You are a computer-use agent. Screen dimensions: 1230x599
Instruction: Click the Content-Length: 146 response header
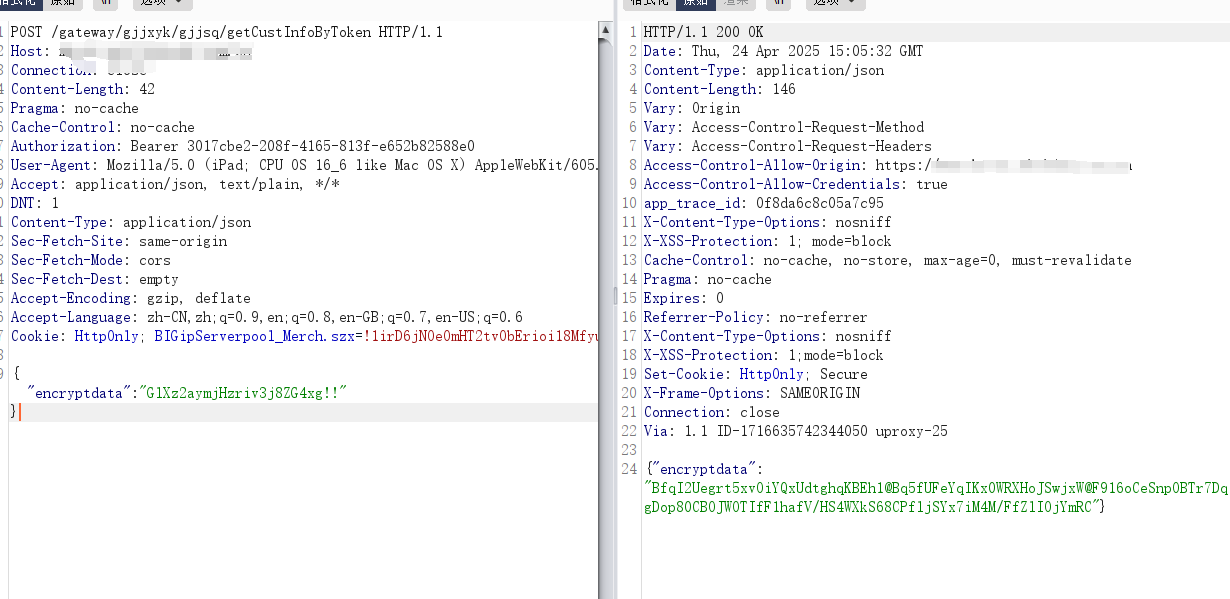point(720,89)
